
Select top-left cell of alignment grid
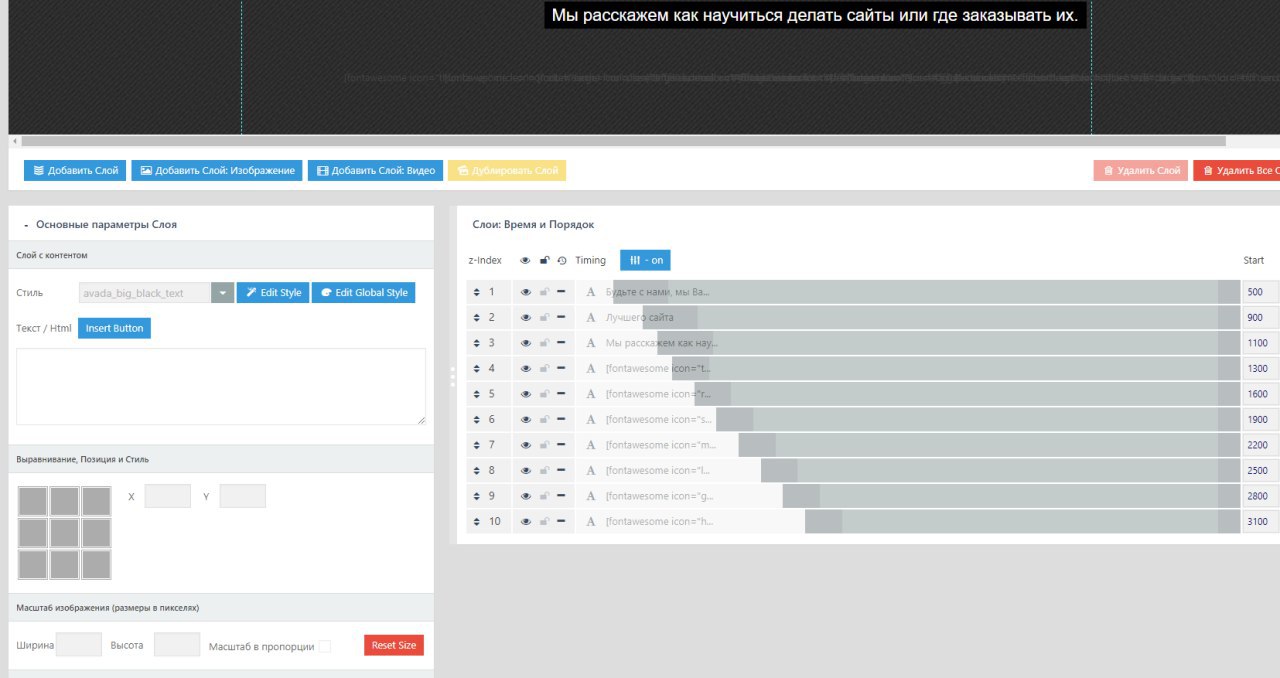33,501
